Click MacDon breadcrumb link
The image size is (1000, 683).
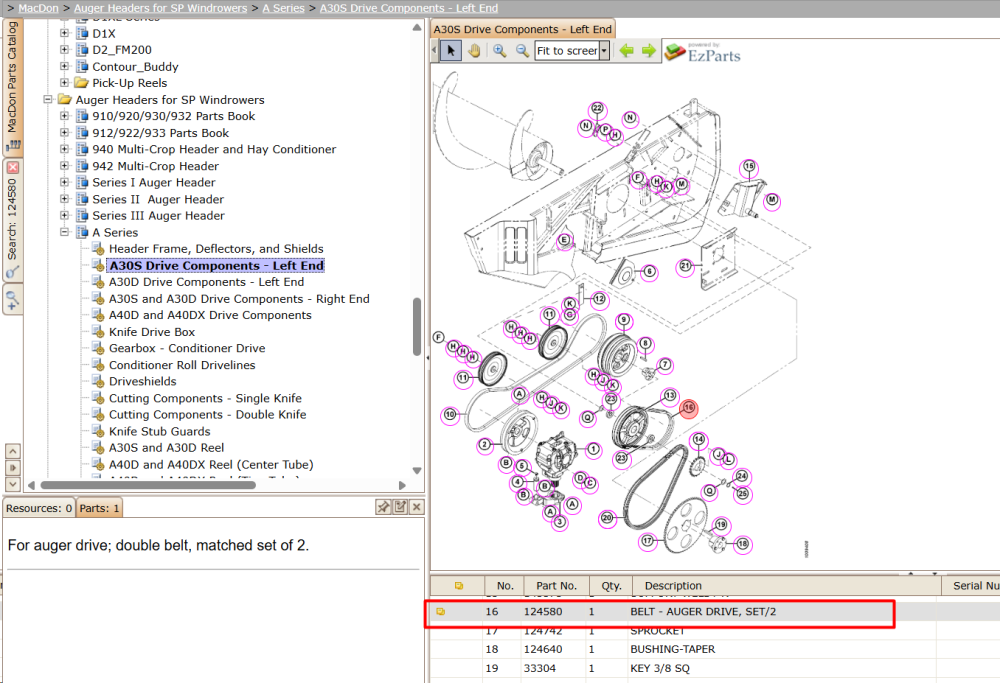(x=38, y=8)
